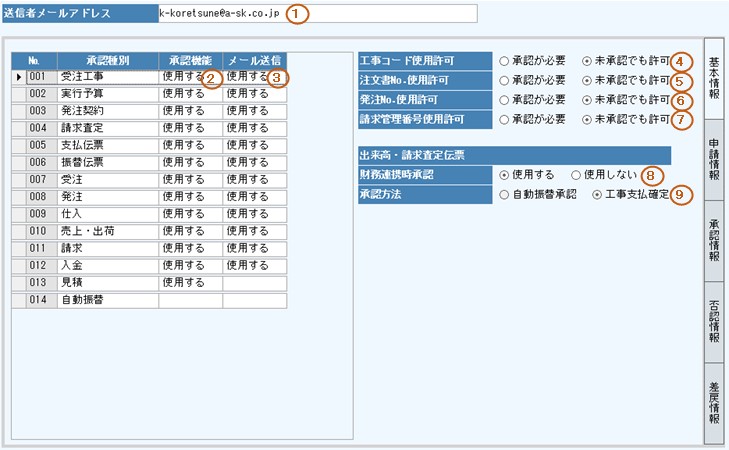Viewport: 729px width, 450px height.
Task: Click the empty メール送信 cell for 013 見積
Action: [254, 283]
